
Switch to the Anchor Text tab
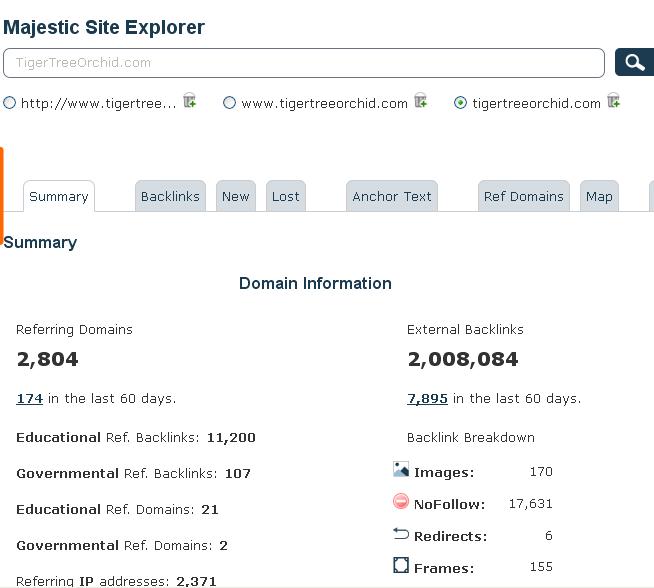[x=392, y=196]
